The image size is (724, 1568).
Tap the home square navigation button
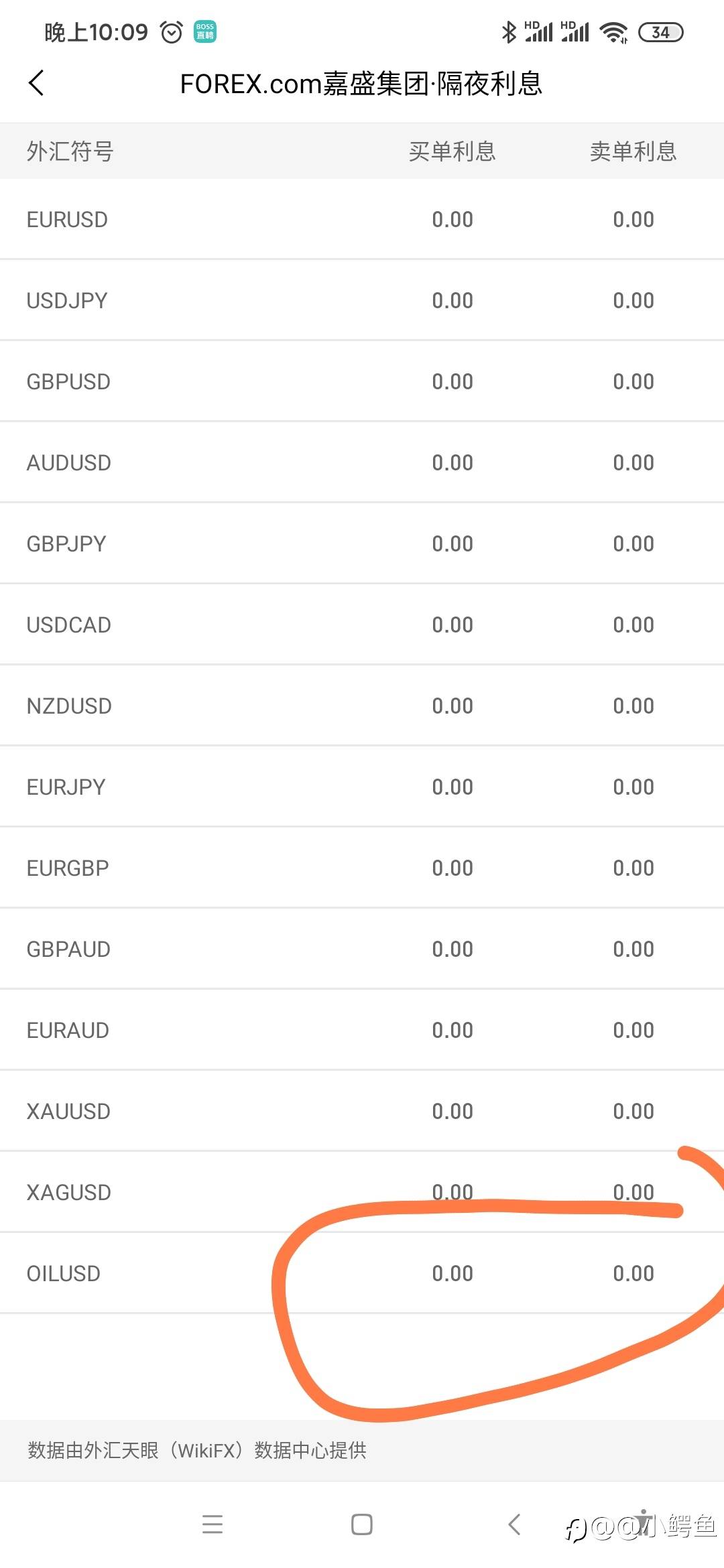point(362,1524)
